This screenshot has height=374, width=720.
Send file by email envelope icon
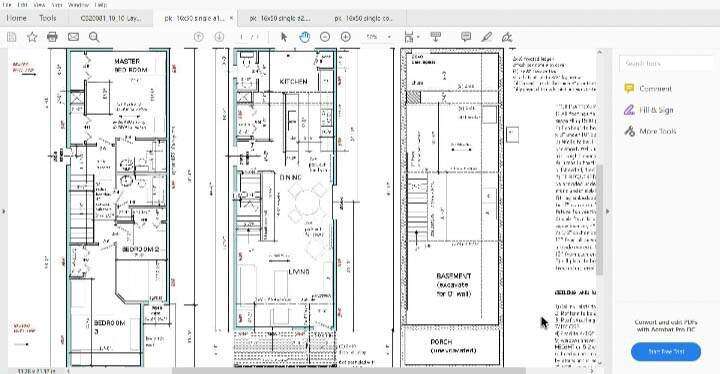pyautogui.click(x=73, y=37)
